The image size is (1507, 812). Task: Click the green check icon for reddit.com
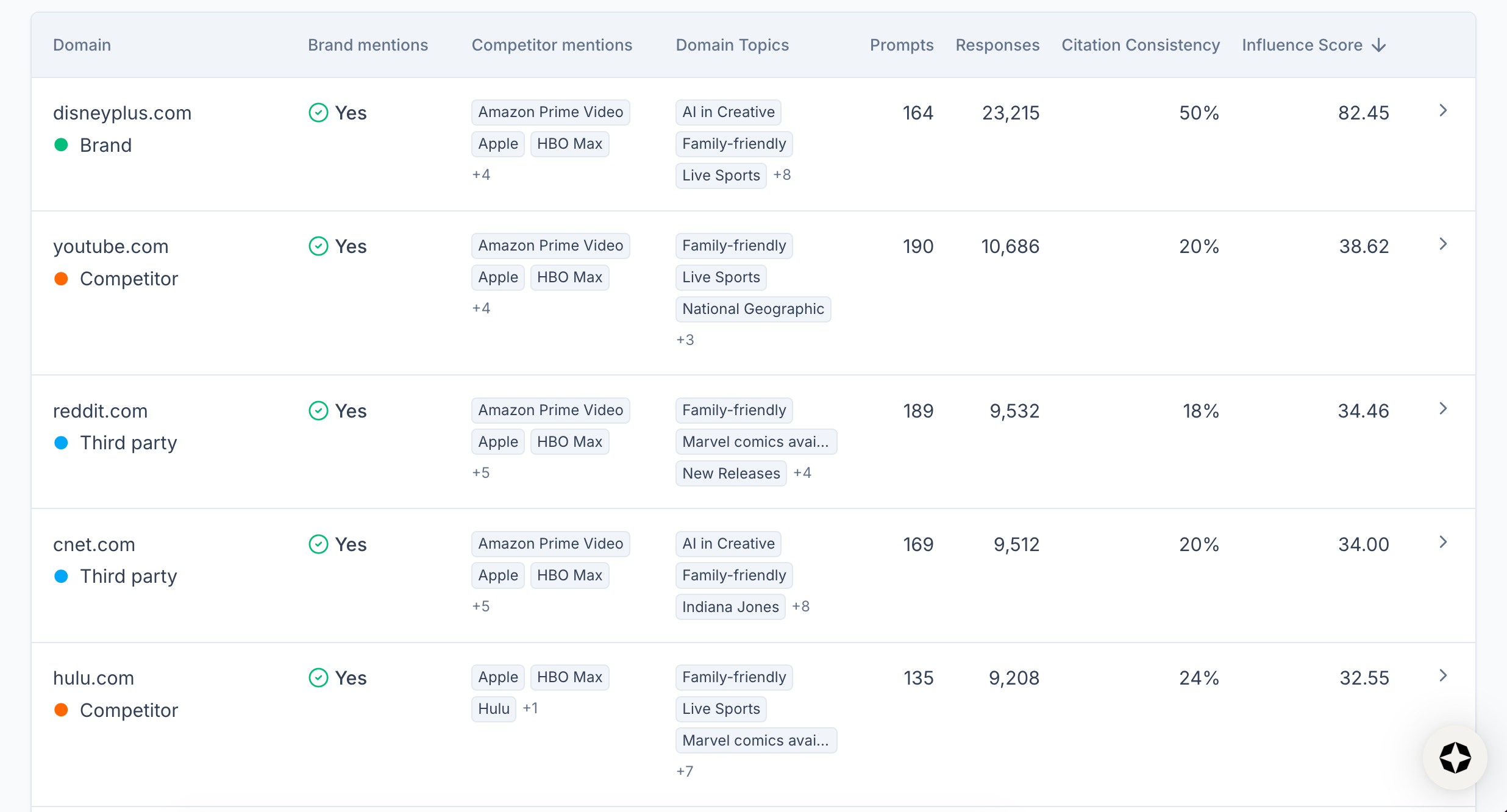tap(318, 411)
